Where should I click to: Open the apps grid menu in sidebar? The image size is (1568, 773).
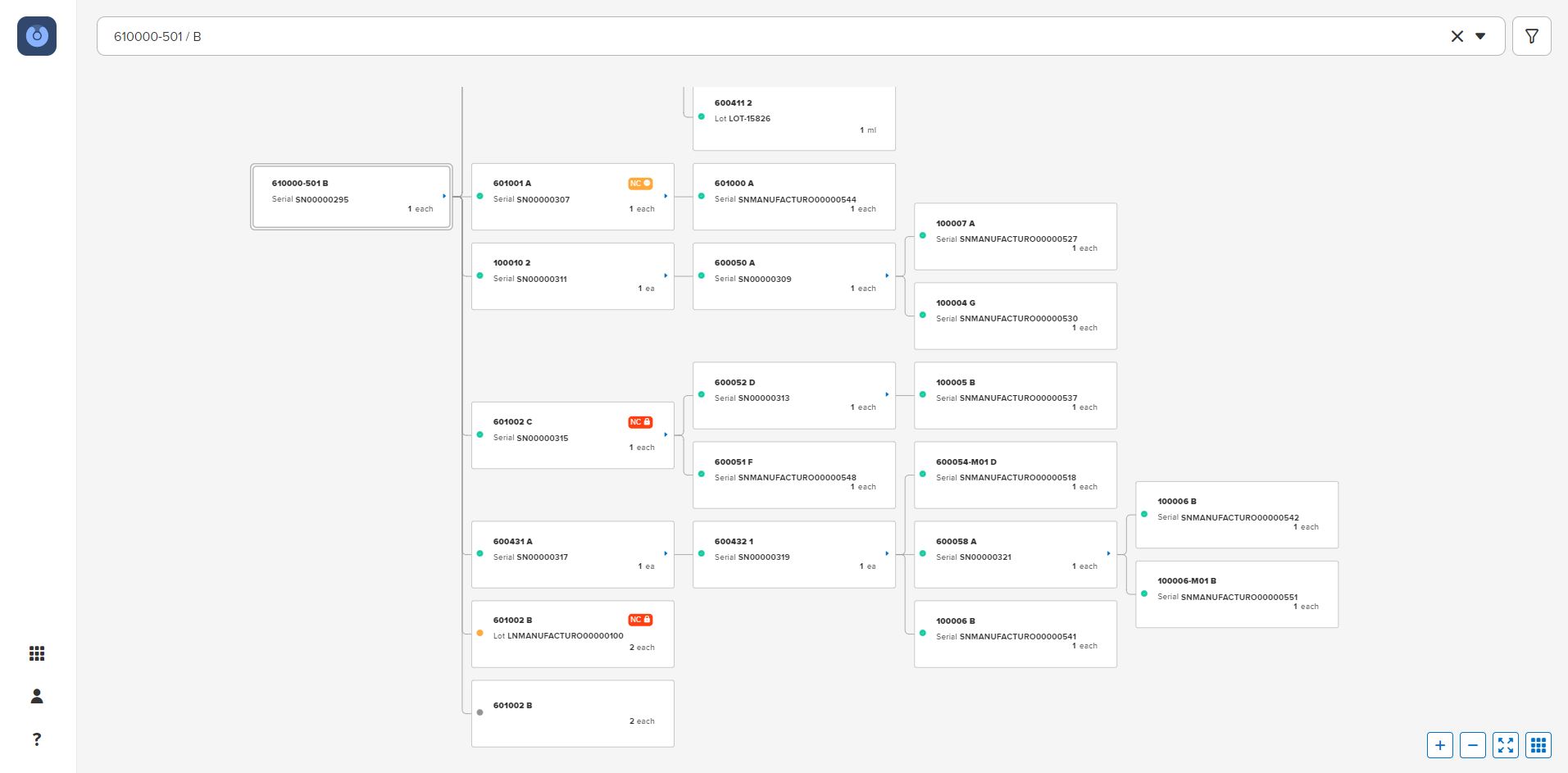pyautogui.click(x=37, y=653)
